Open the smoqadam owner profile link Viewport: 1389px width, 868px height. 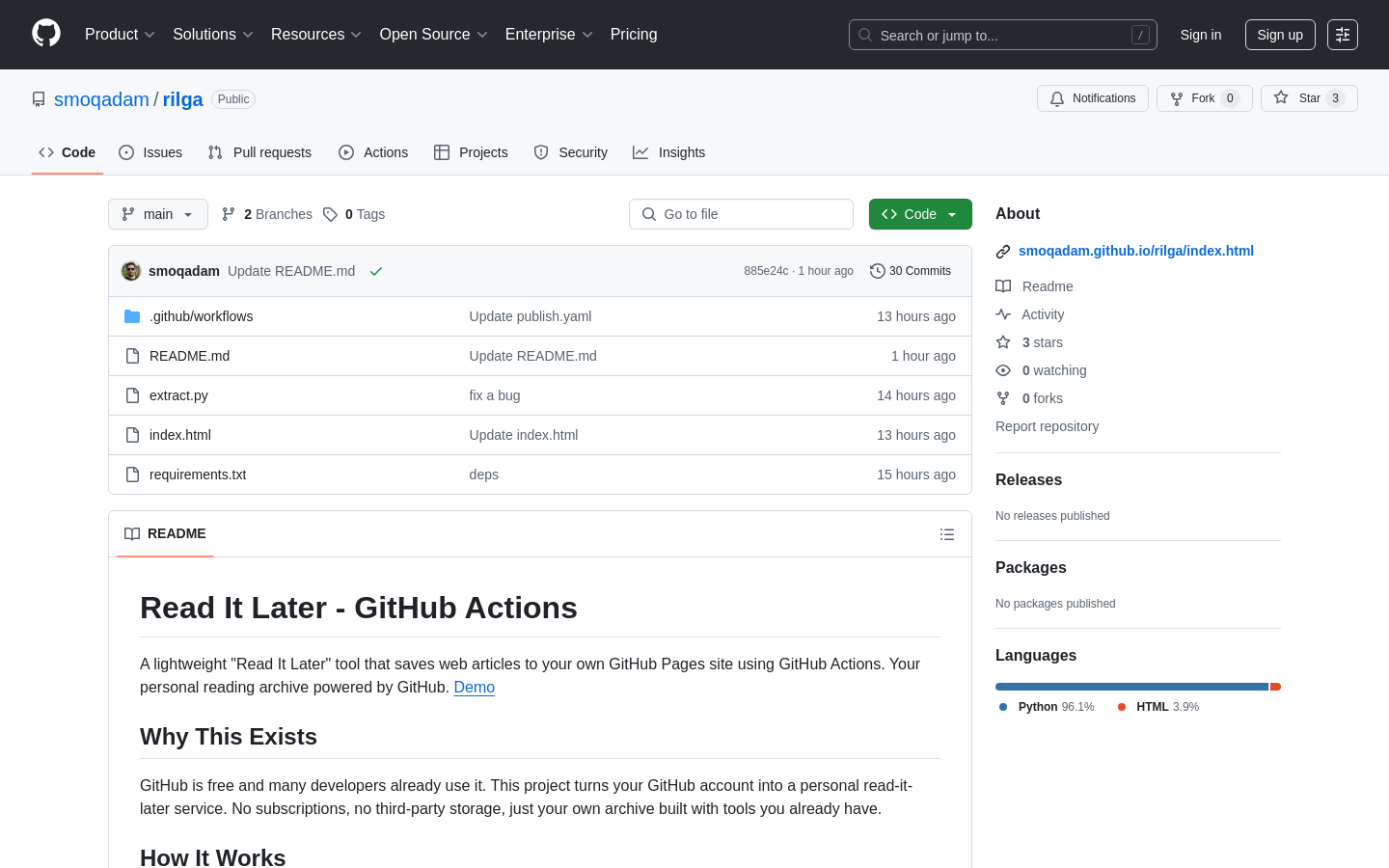click(101, 99)
